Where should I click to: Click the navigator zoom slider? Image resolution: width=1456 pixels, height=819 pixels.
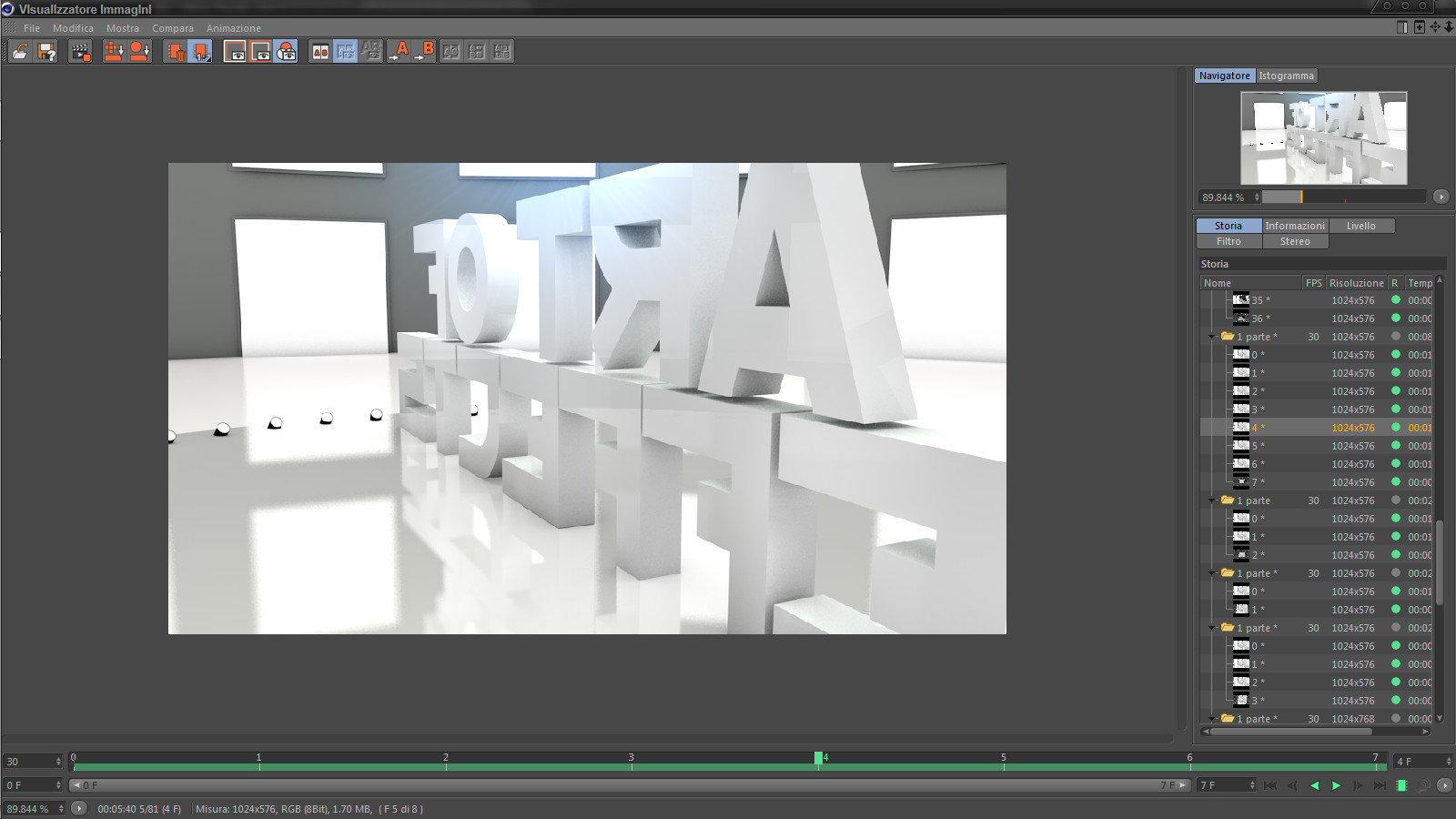[1344, 197]
